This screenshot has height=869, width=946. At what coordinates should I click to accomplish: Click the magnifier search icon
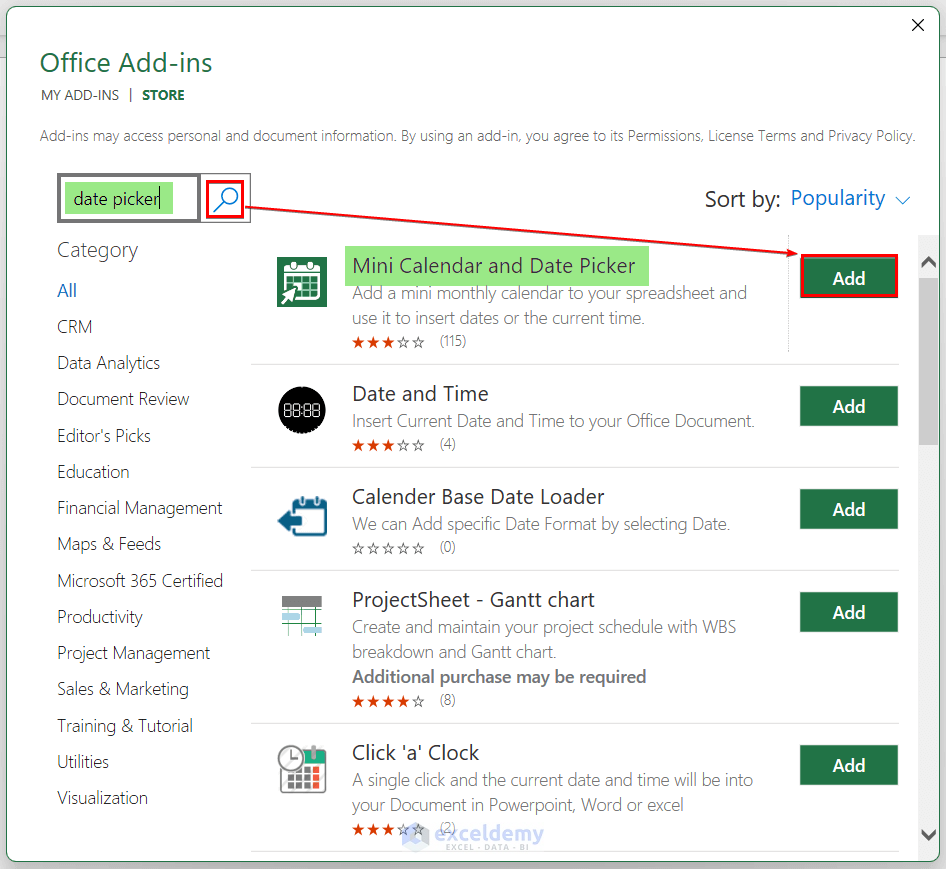click(x=225, y=199)
